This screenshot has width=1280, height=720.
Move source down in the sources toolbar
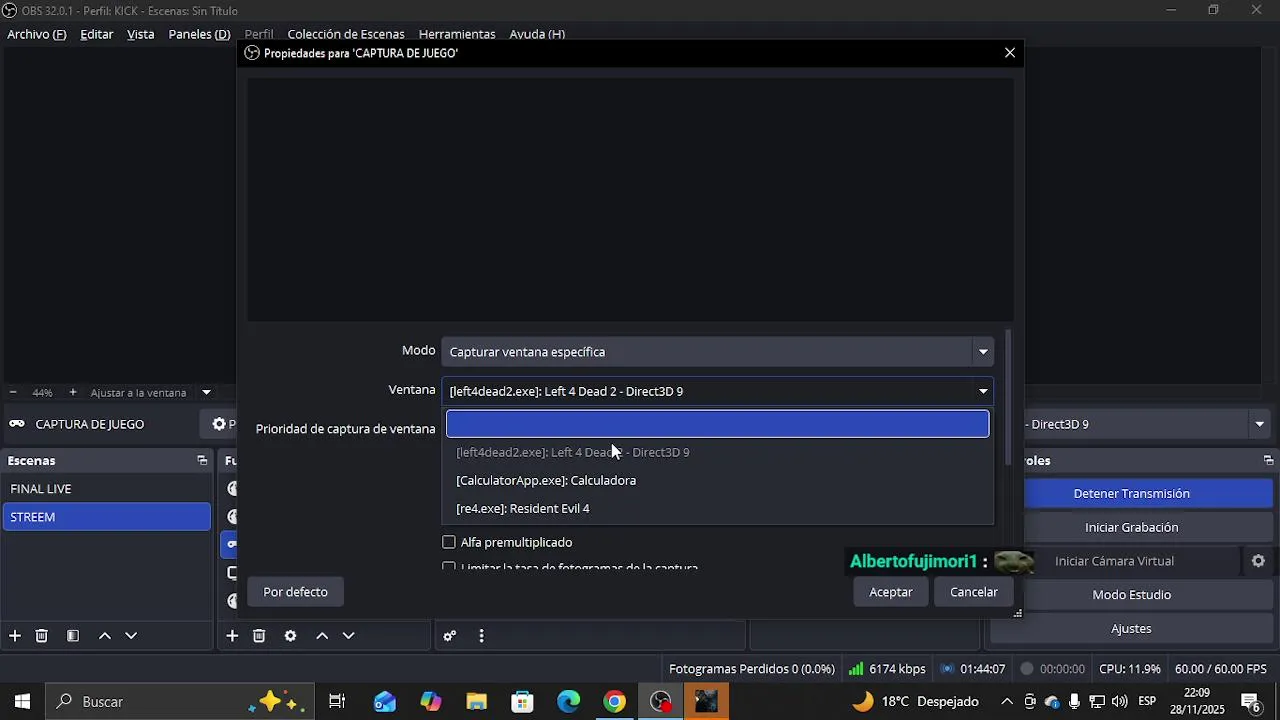tap(348, 636)
